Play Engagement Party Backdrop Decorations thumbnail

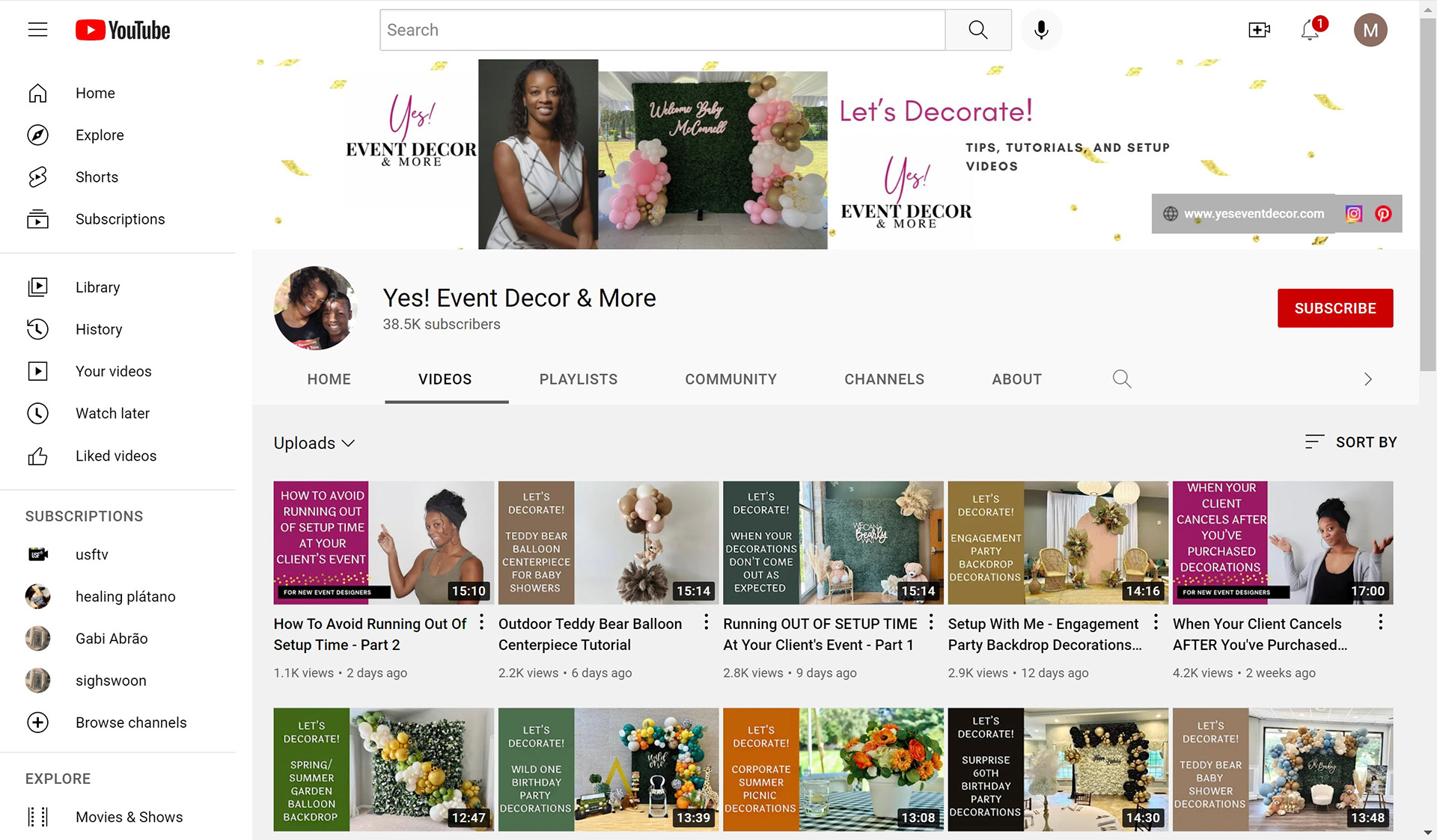click(1058, 543)
